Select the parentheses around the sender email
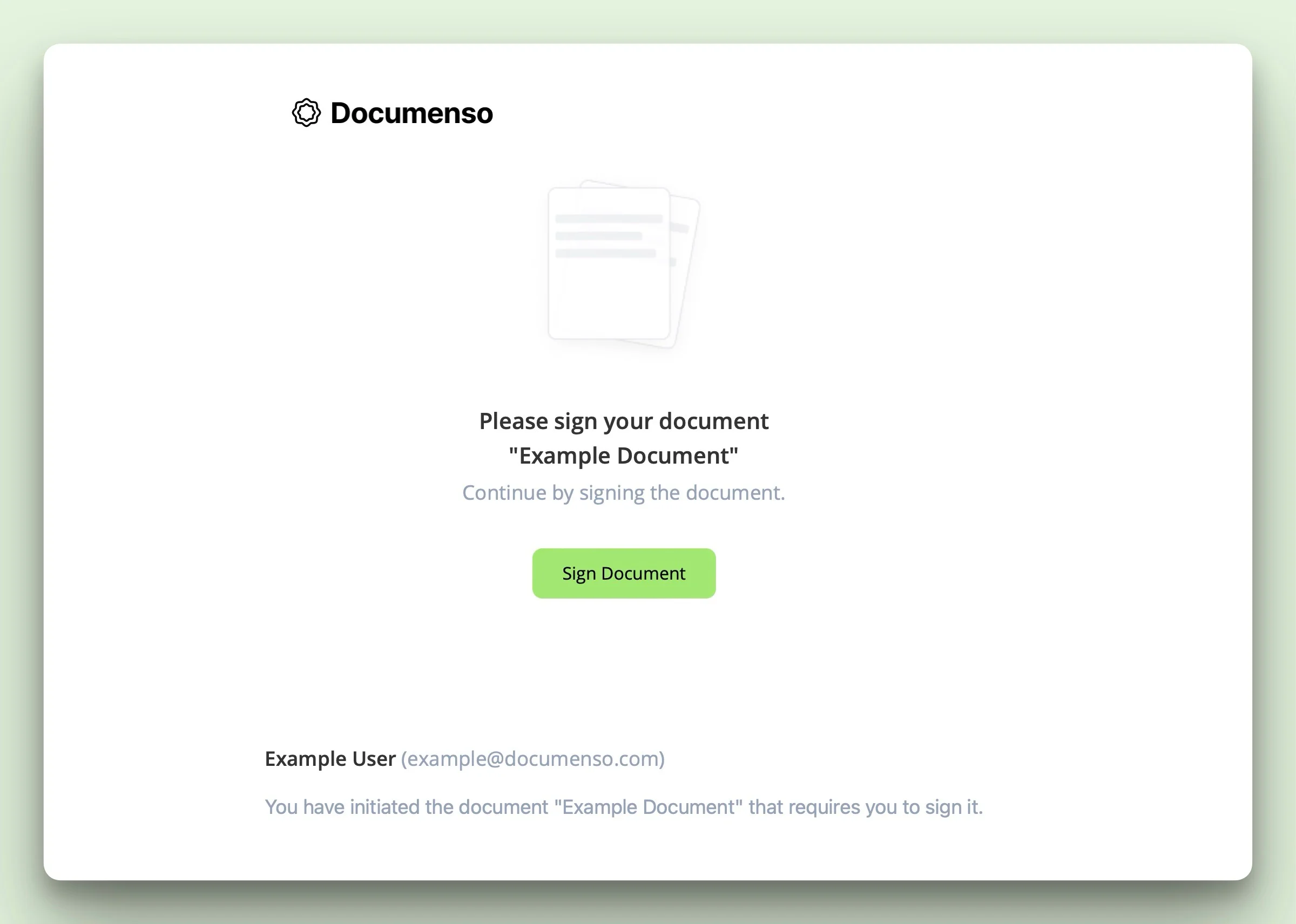The height and width of the screenshot is (924, 1296). pos(404,758)
